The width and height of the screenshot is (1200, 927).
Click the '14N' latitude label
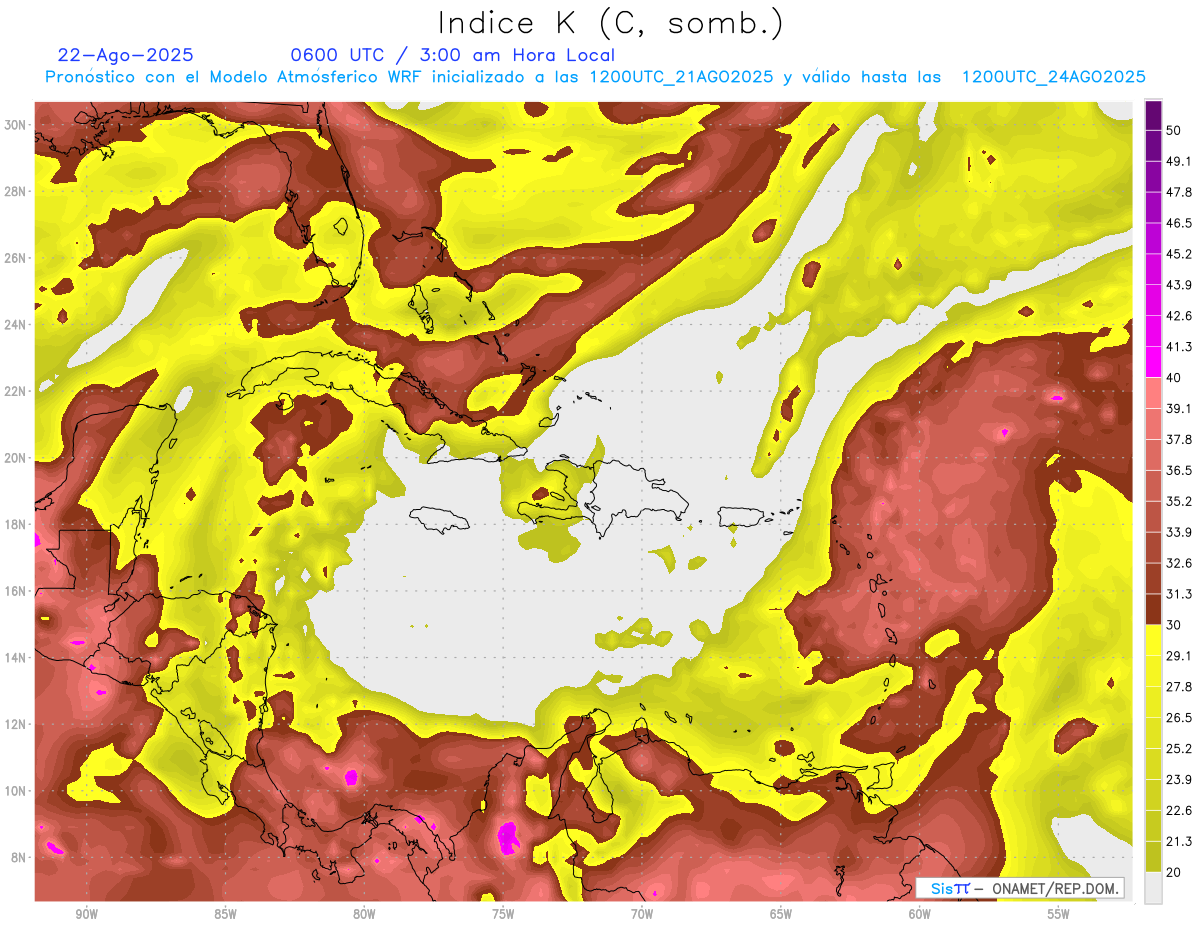click(17, 657)
